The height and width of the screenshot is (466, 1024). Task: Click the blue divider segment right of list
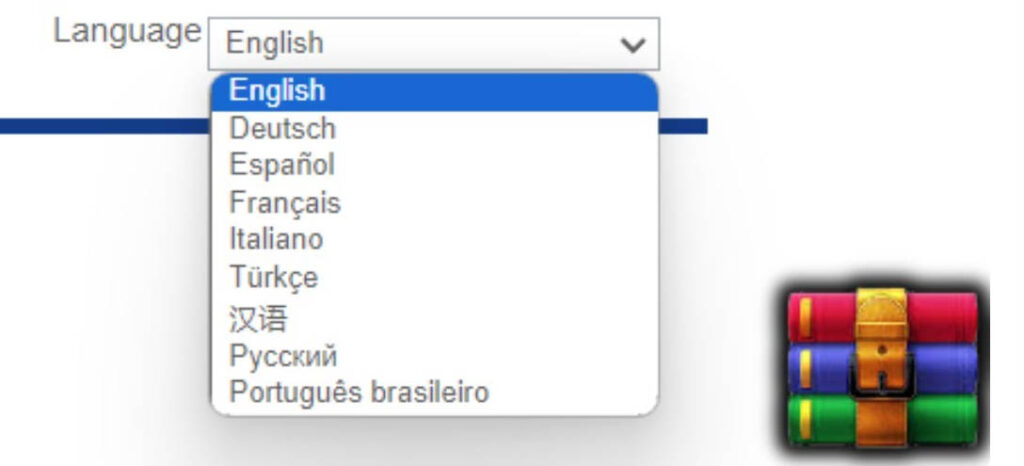(684, 126)
